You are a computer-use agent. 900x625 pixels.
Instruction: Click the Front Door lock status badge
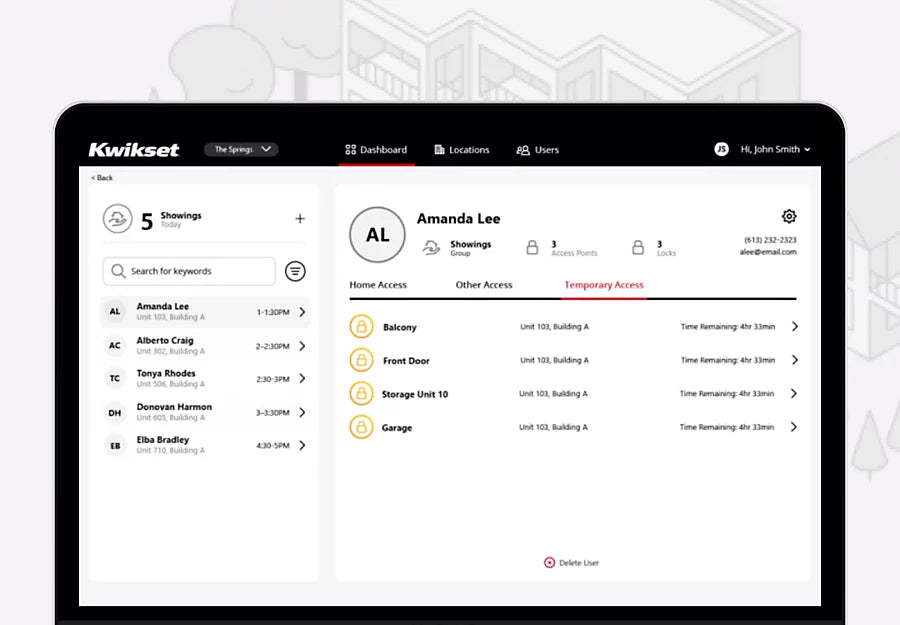tap(360, 360)
